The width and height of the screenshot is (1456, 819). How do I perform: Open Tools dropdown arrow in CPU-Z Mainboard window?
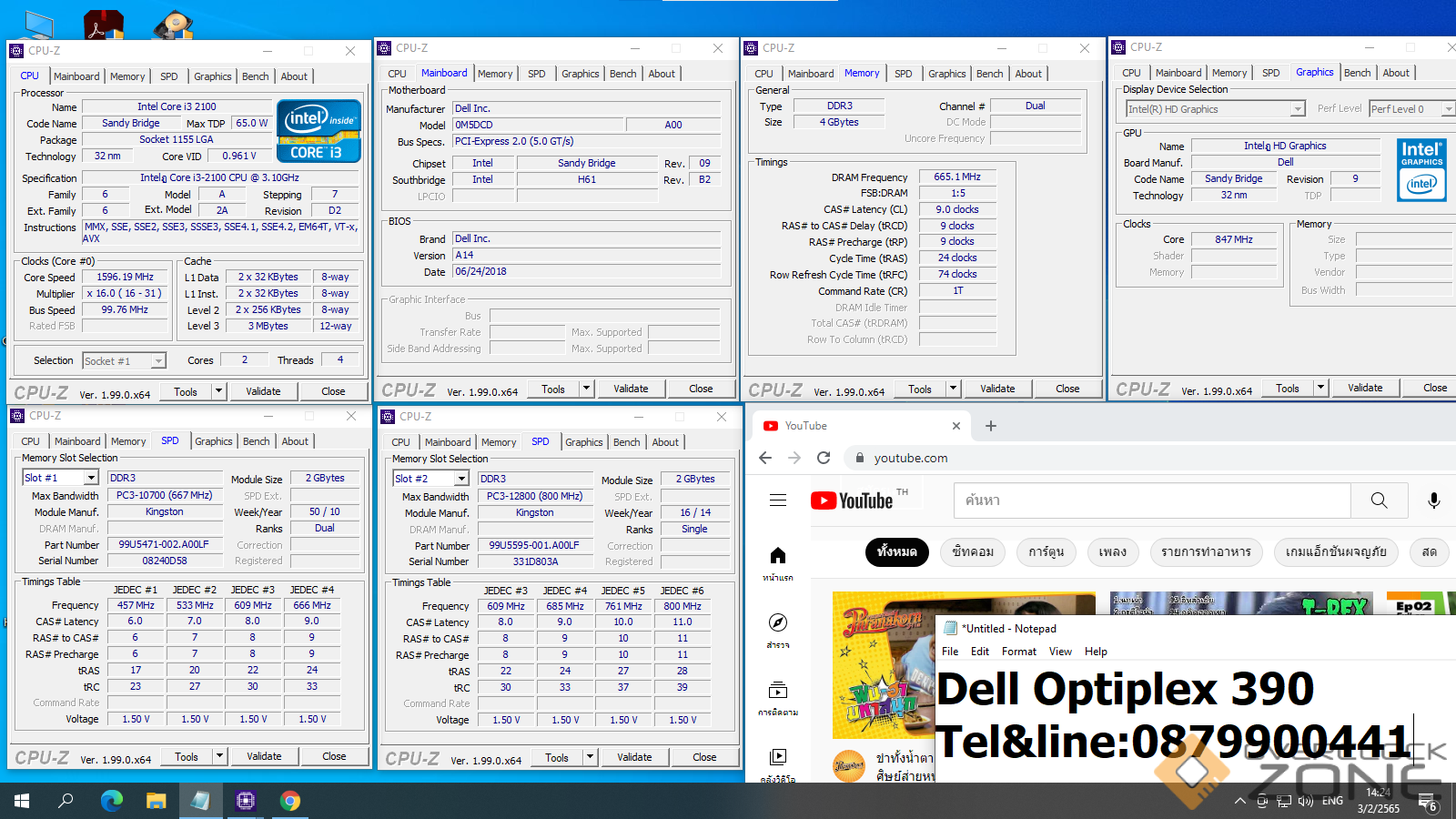(x=586, y=389)
